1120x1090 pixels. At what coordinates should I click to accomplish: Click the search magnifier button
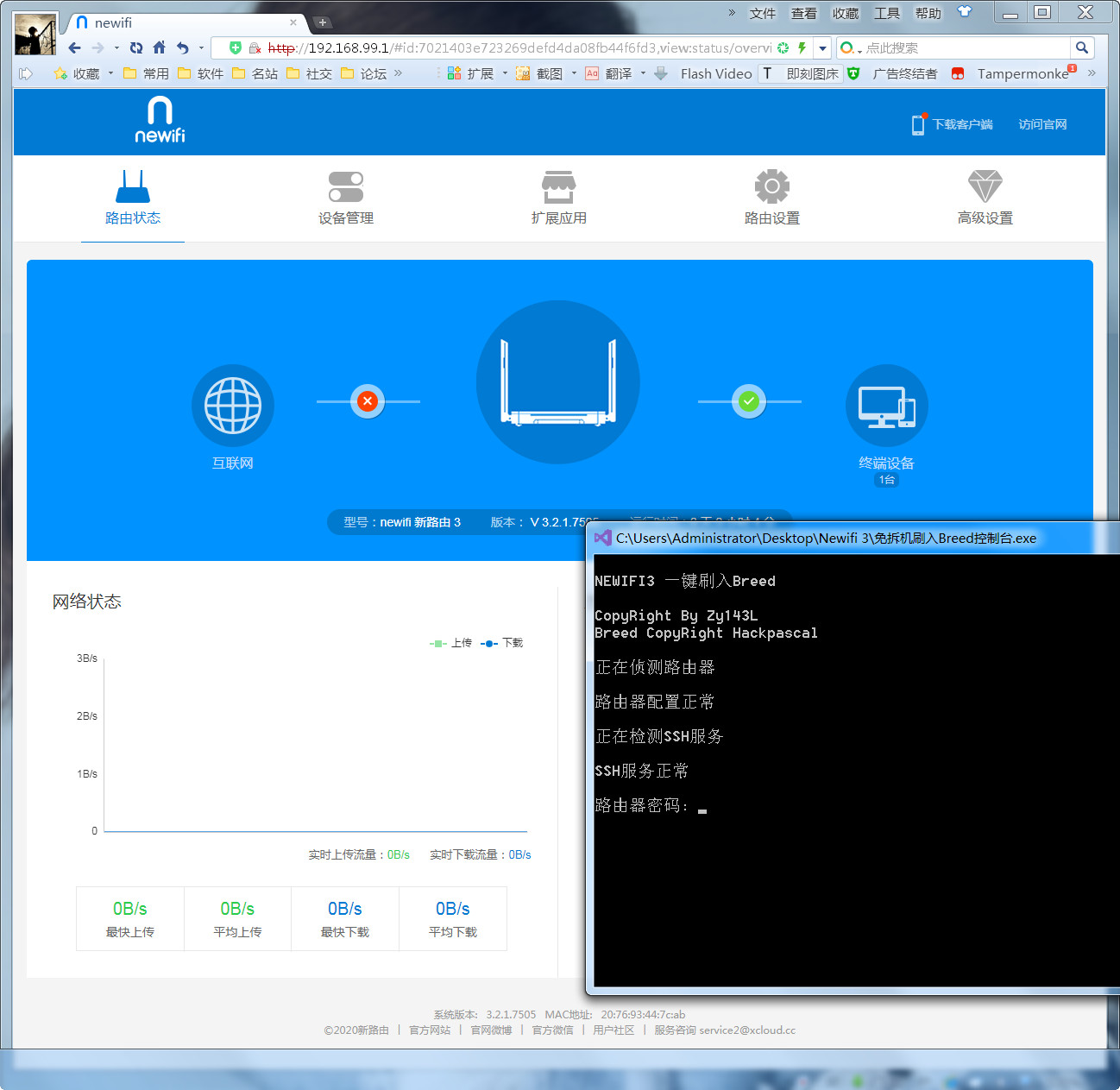click(1082, 48)
